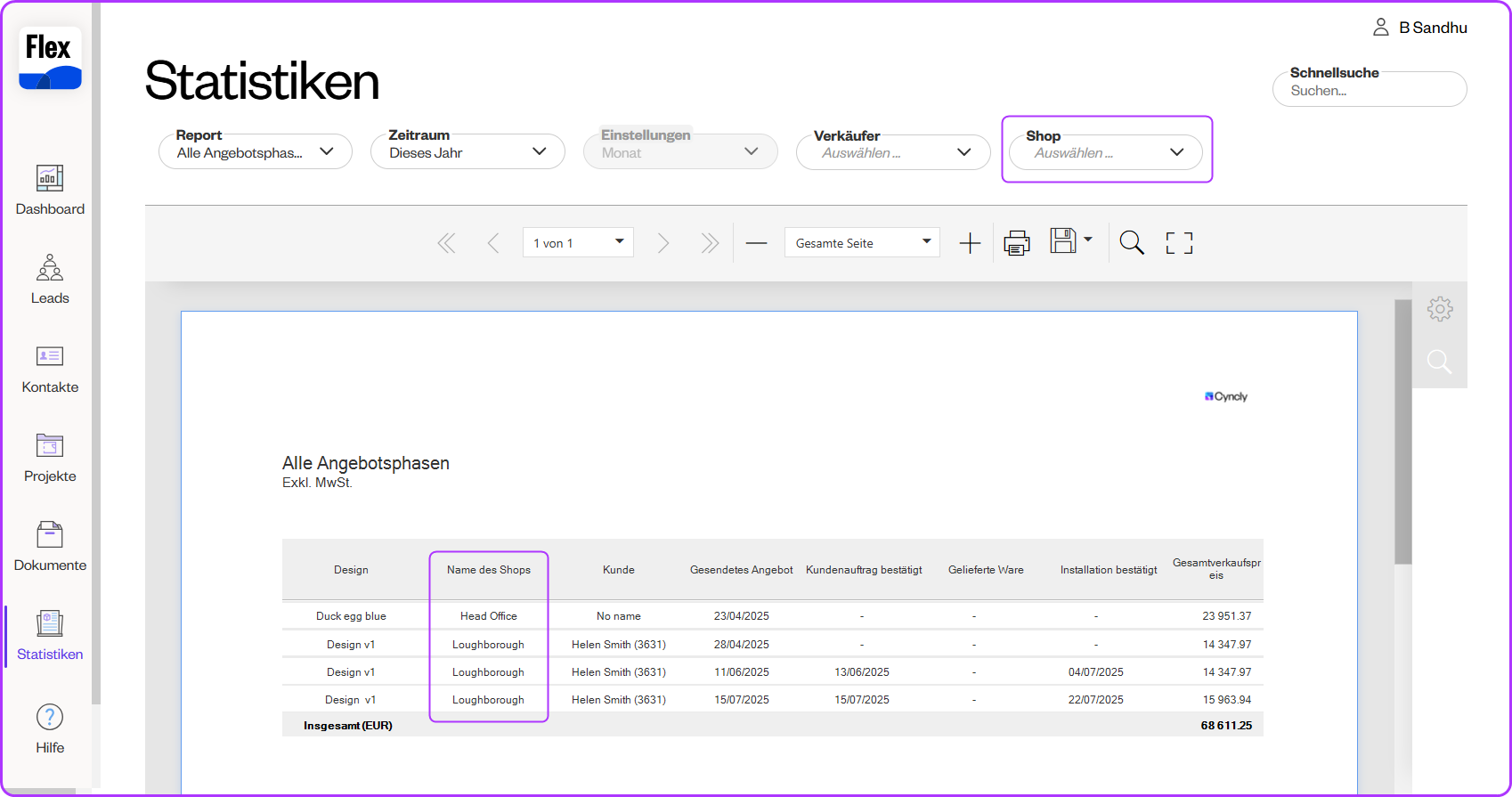Open the gear settings in side panel
This screenshot has height=797, width=1512.
1439,309
